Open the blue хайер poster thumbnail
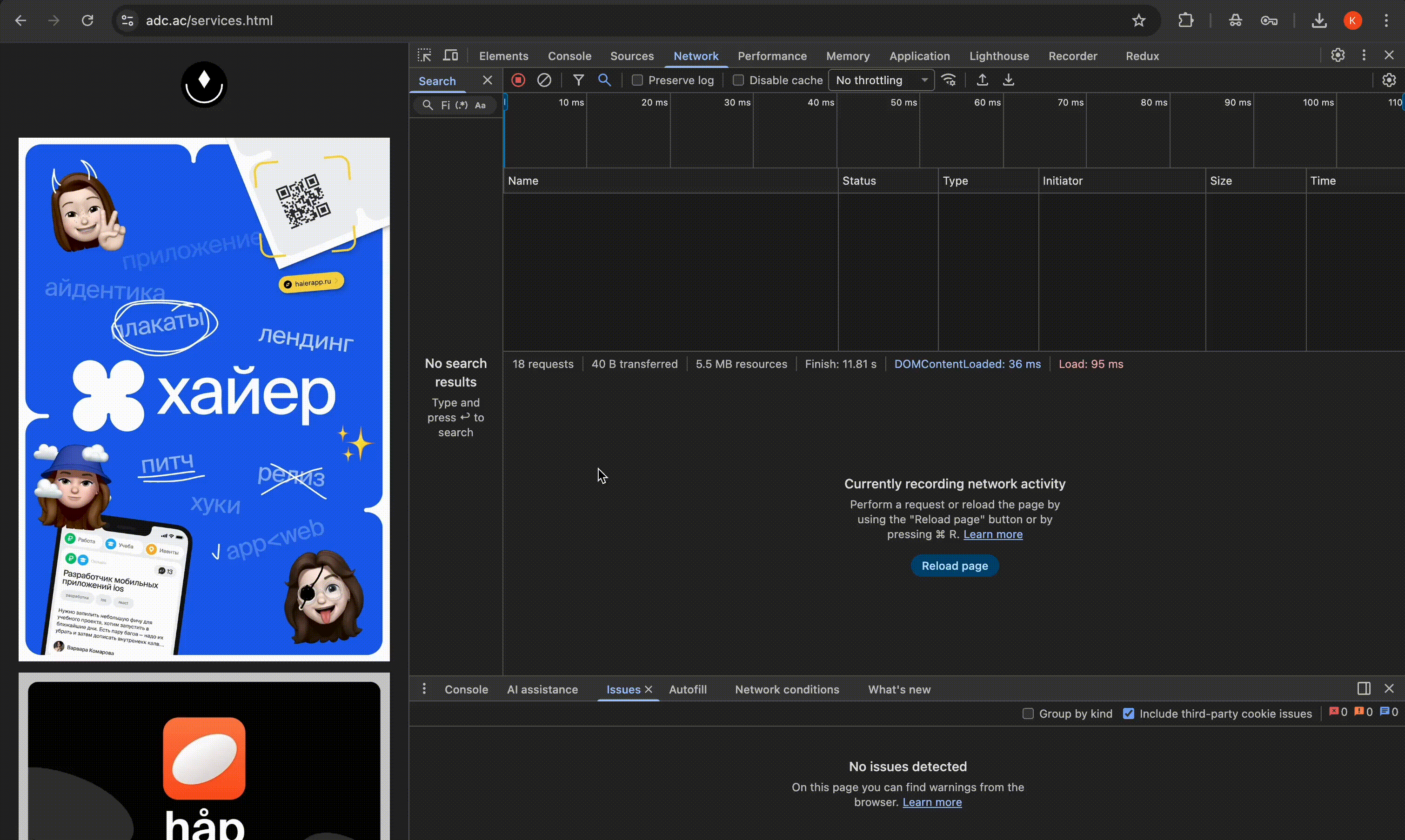The height and width of the screenshot is (840, 1405). click(x=204, y=399)
